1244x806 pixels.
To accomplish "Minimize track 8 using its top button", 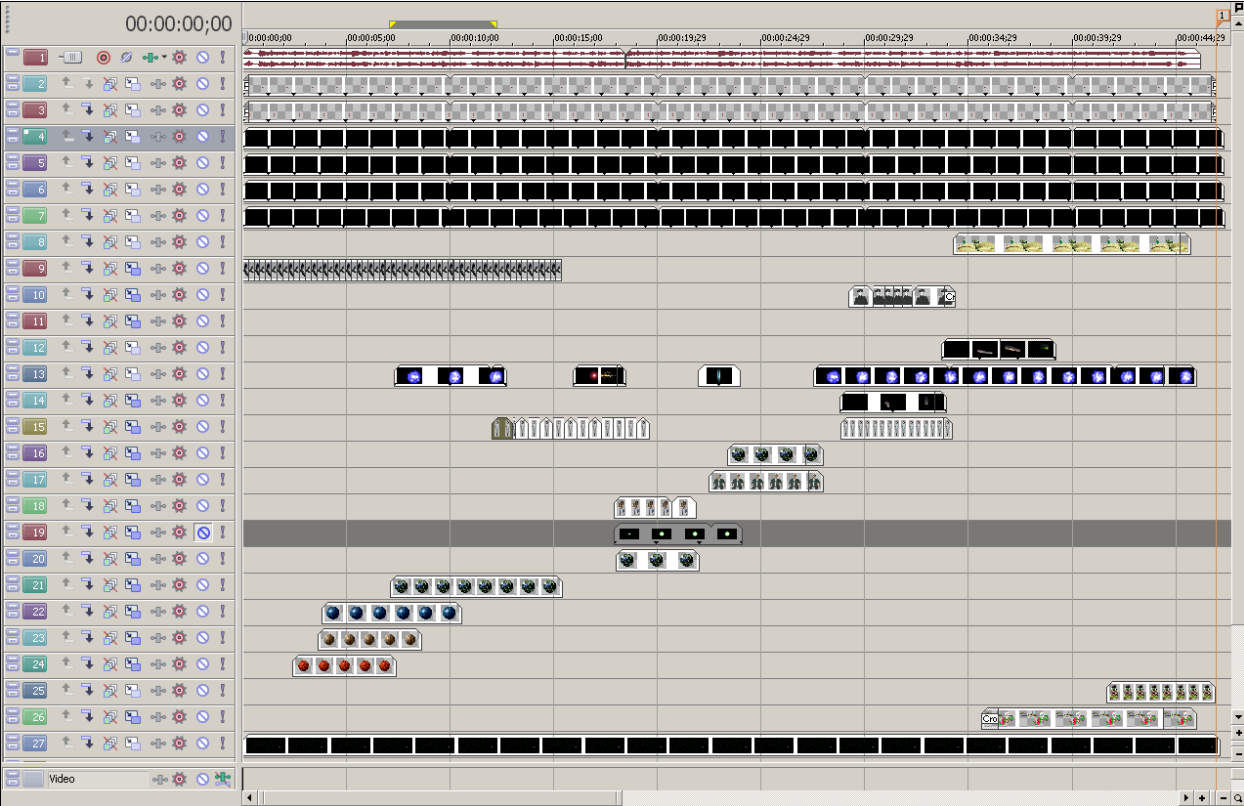I will tap(13, 237).
